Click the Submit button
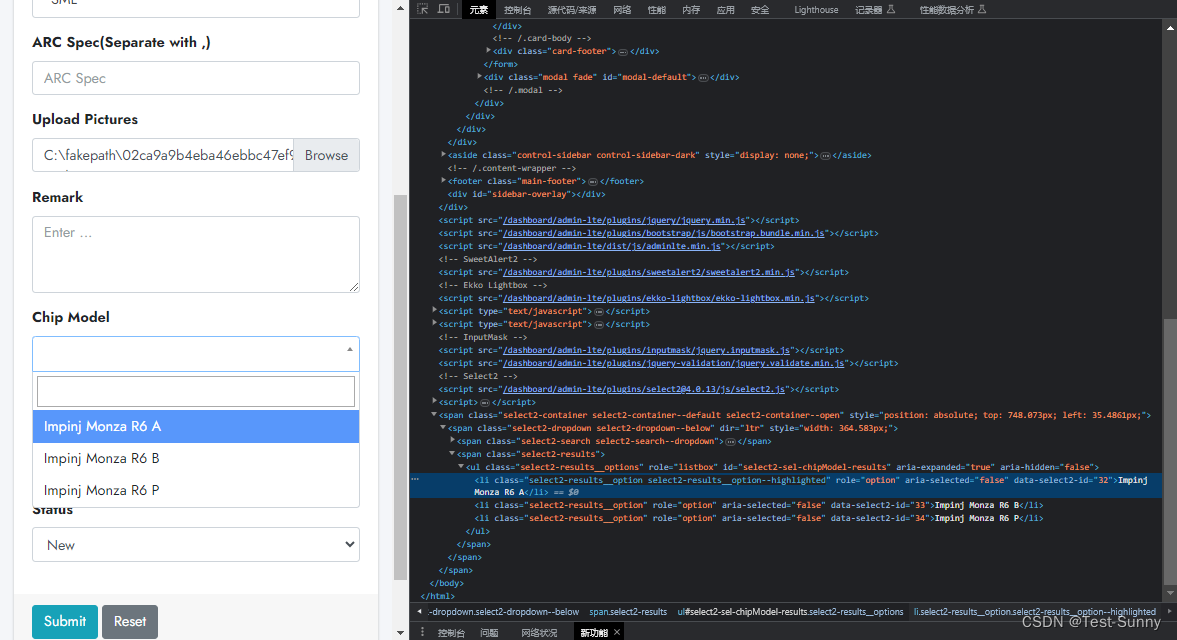Viewport: 1177px width, 640px height. point(65,621)
